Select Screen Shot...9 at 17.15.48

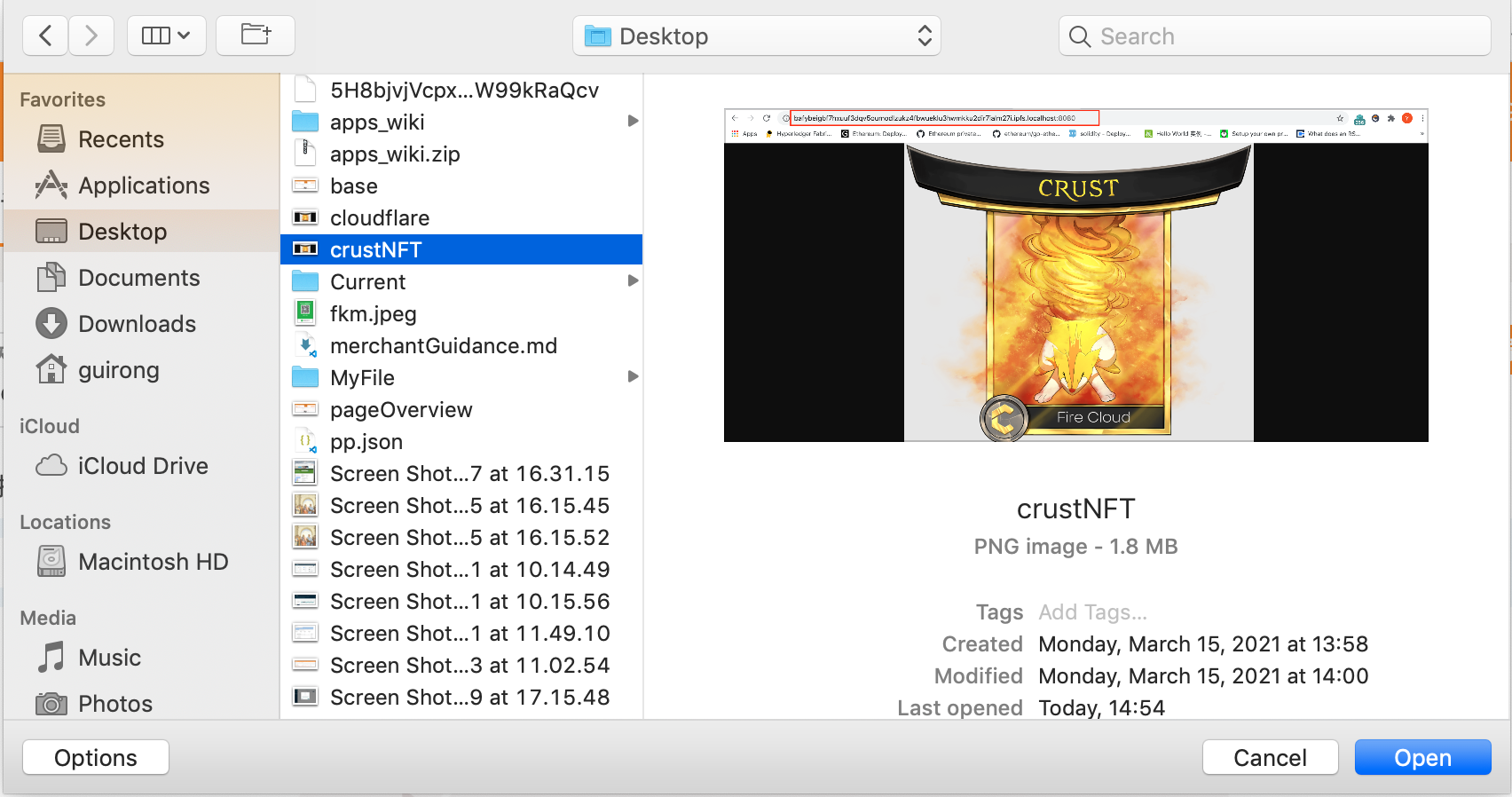pyautogui.click(x=461, y=698)
